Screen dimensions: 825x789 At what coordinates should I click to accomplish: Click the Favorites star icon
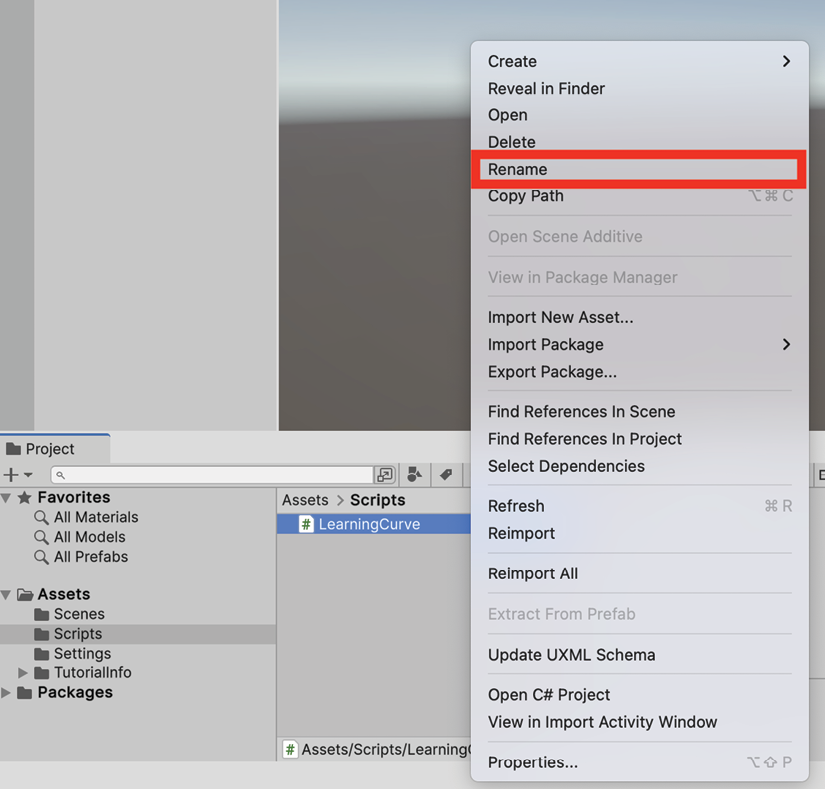coord(24,497)
